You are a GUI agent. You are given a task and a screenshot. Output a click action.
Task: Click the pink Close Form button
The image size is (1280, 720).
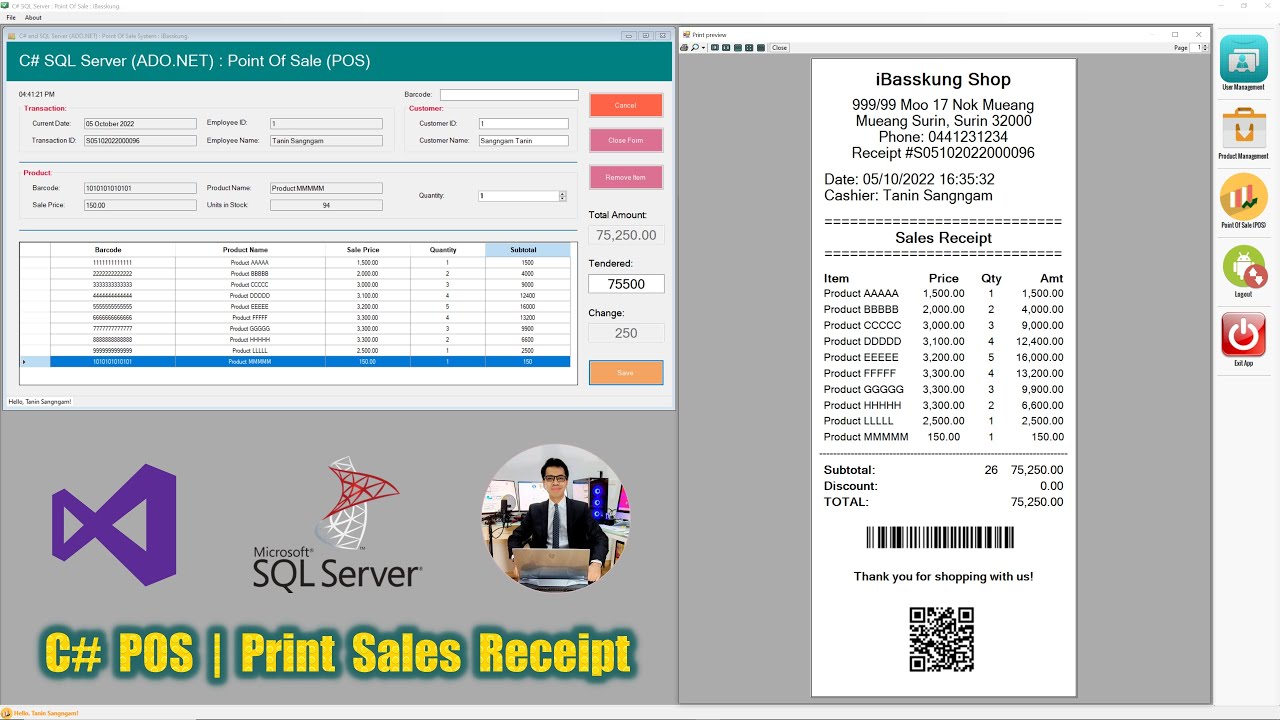point(626,140)
